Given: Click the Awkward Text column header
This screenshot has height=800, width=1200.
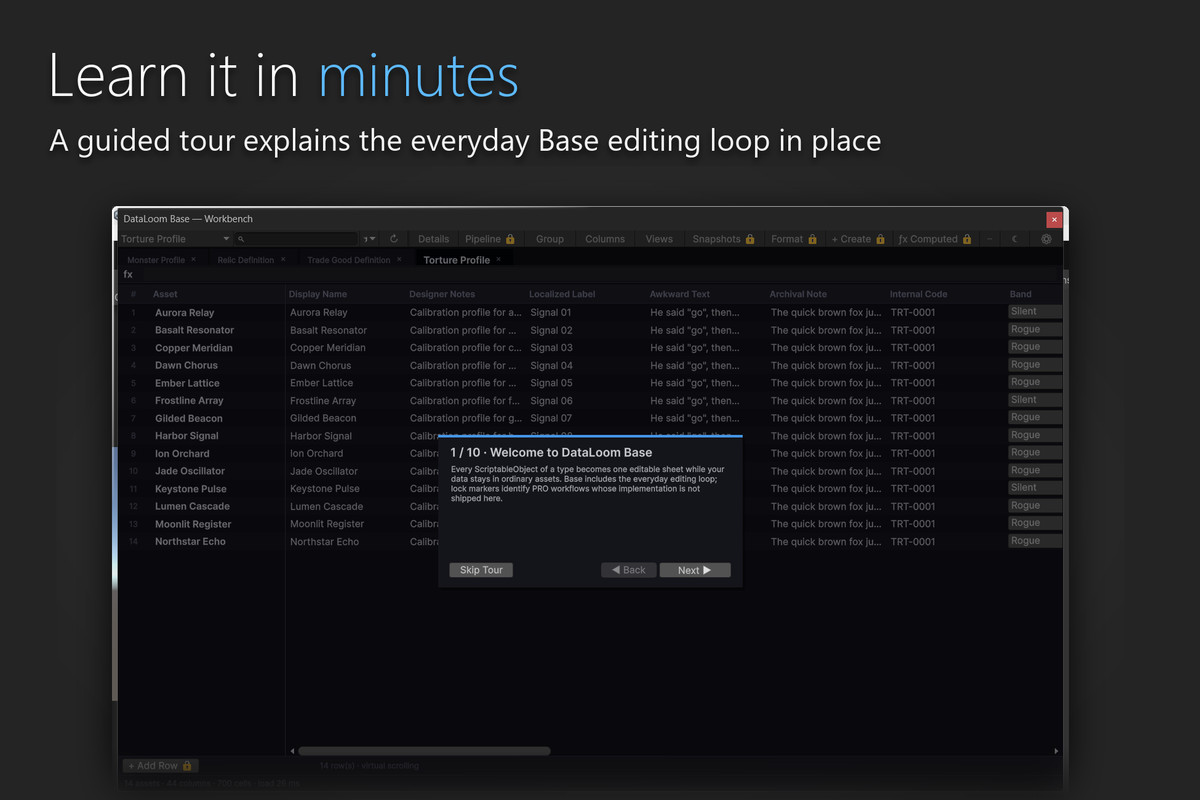Looking at the screenshot, I should [x=680, y=294].
